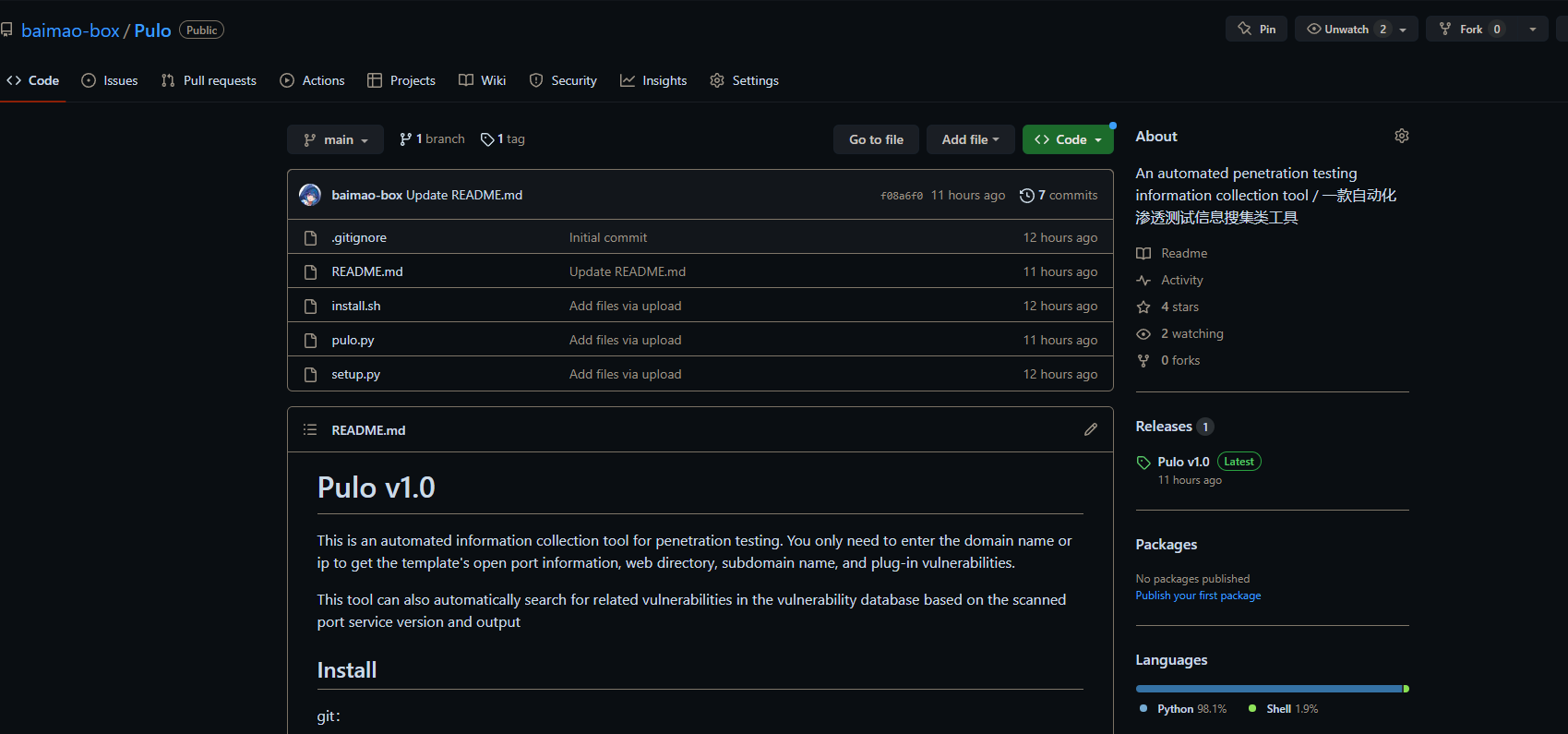This screenshot has height=734, width=1568.
Task: Open the Issues tab
Action: pos(110,80)
